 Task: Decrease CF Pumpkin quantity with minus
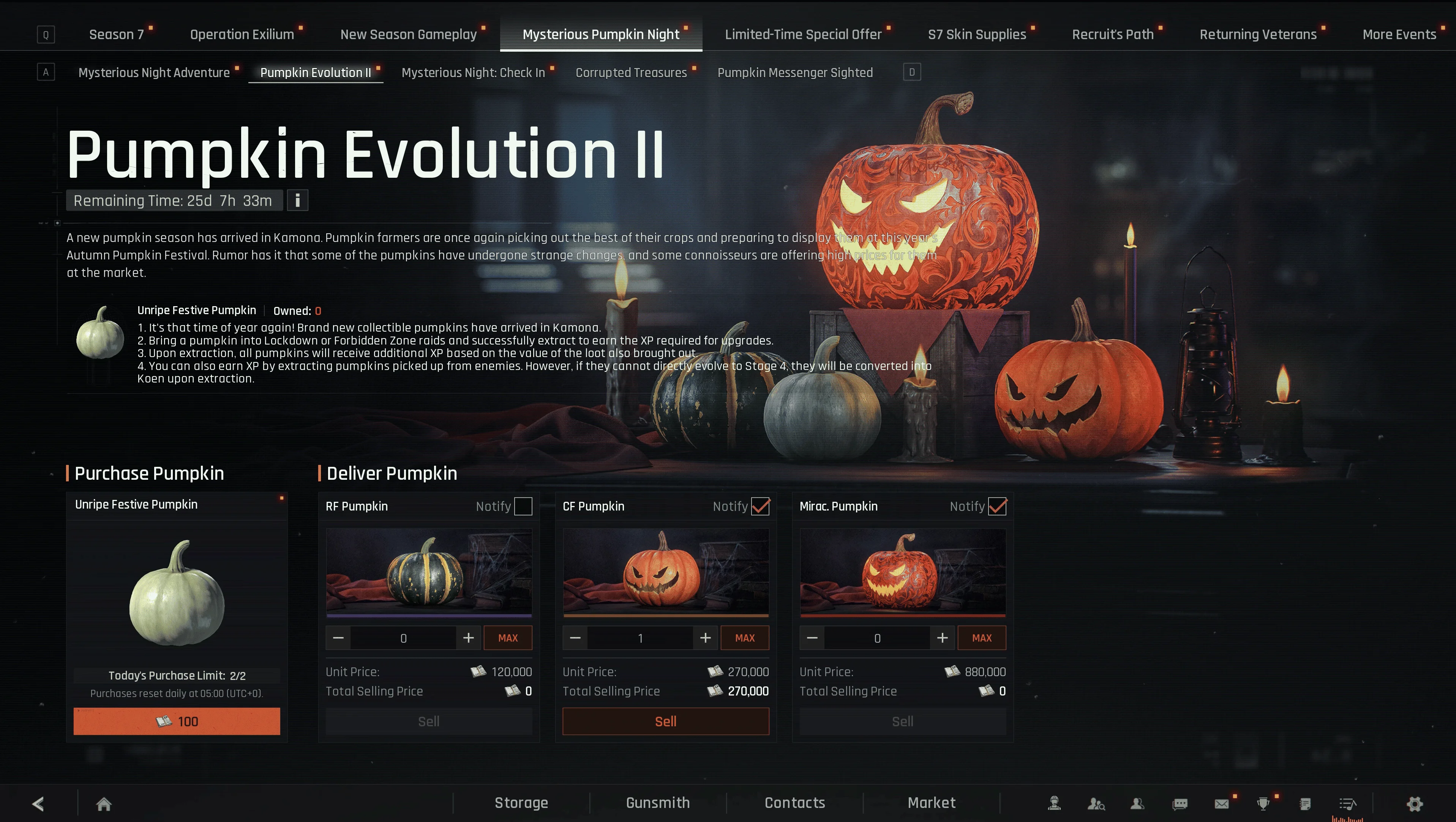[575, 638]
